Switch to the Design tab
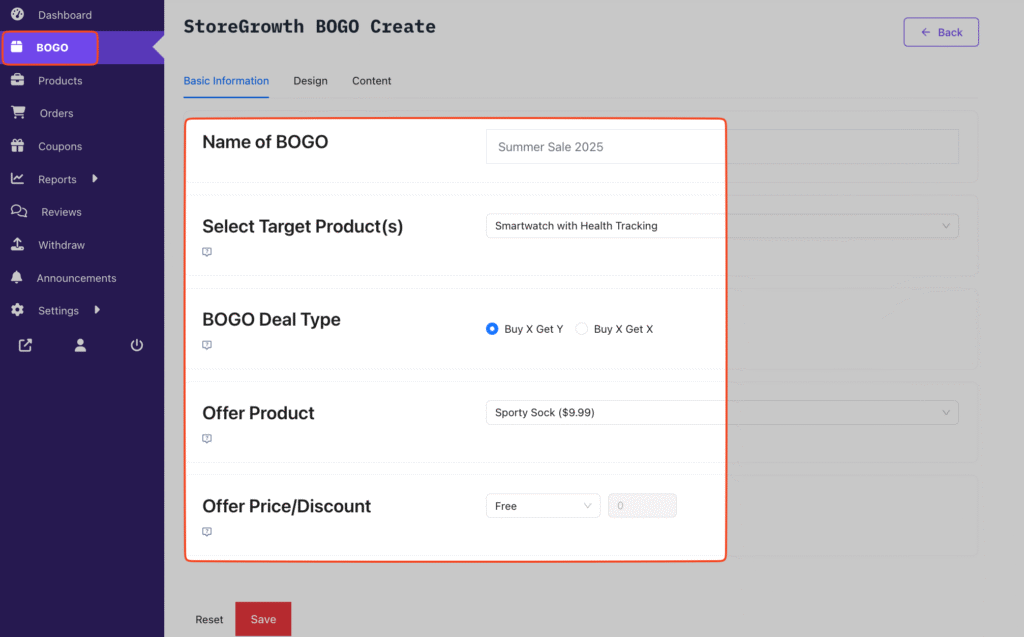 point(310,81)
